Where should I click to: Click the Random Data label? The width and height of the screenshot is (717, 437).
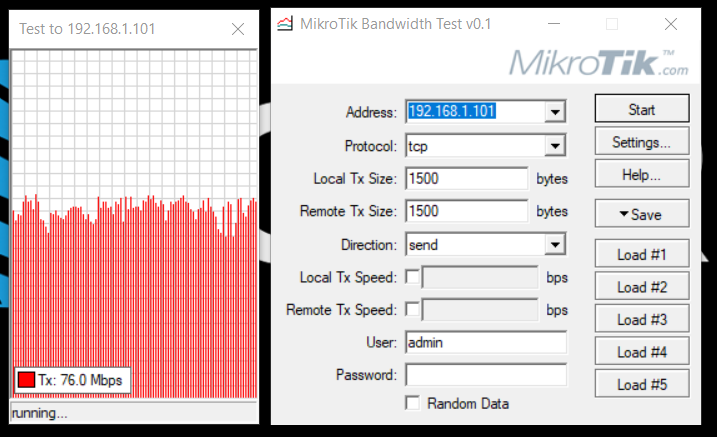pyautogui.click(x=468, y=403)
